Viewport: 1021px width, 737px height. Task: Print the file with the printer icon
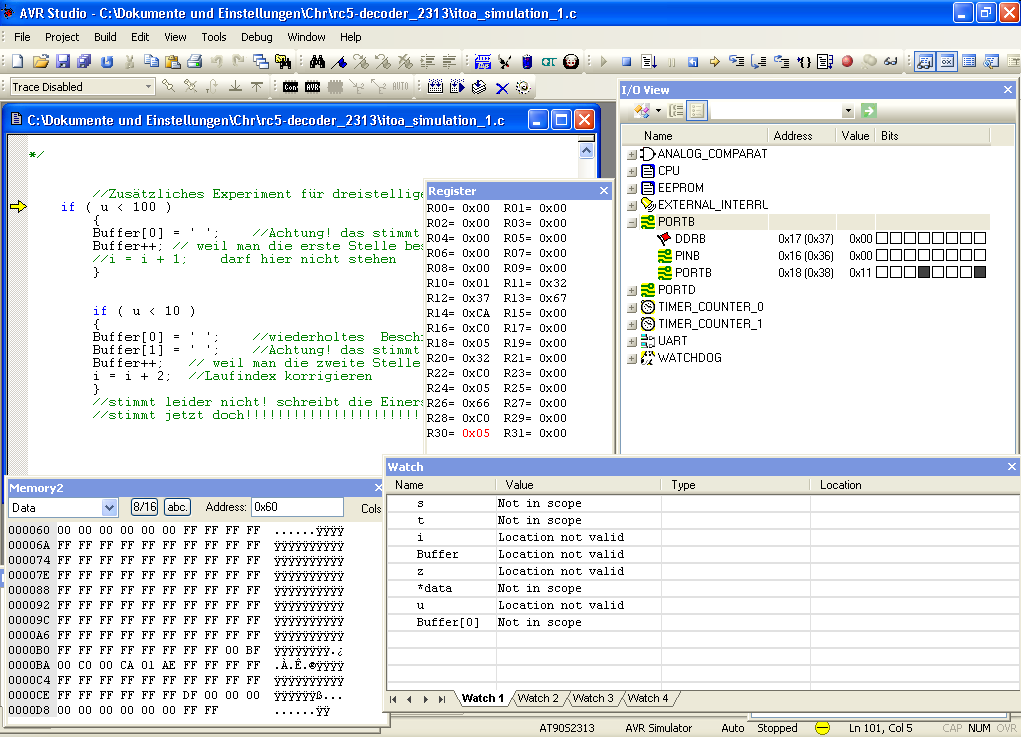195,61
